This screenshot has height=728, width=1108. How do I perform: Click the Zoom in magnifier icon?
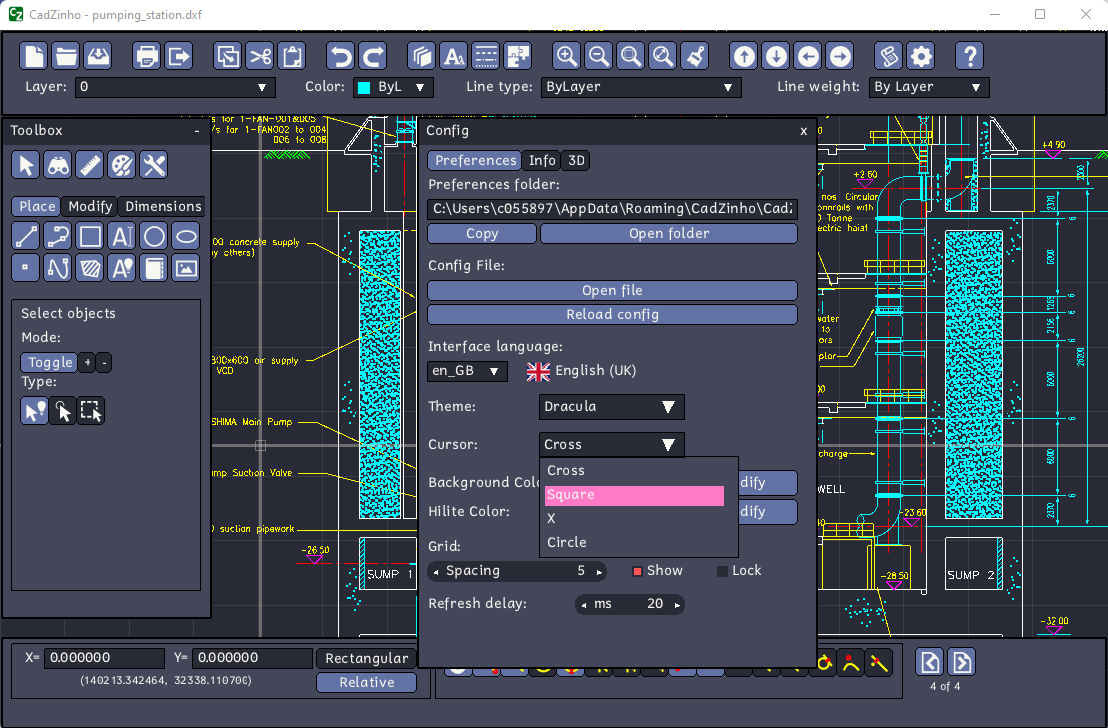(567, 56)
